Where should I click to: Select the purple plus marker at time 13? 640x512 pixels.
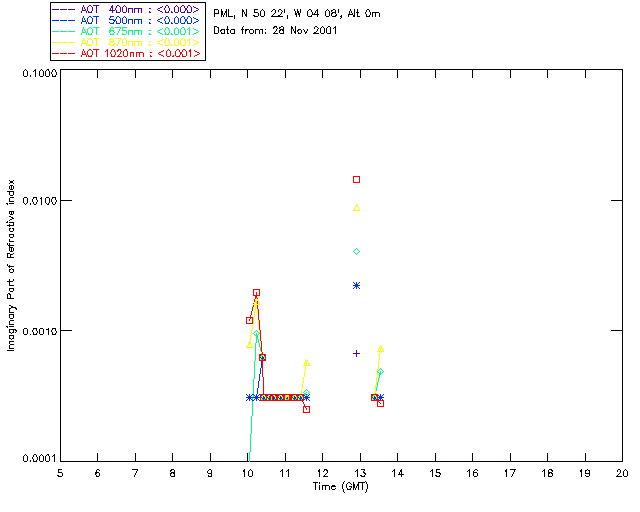point(356,354)
